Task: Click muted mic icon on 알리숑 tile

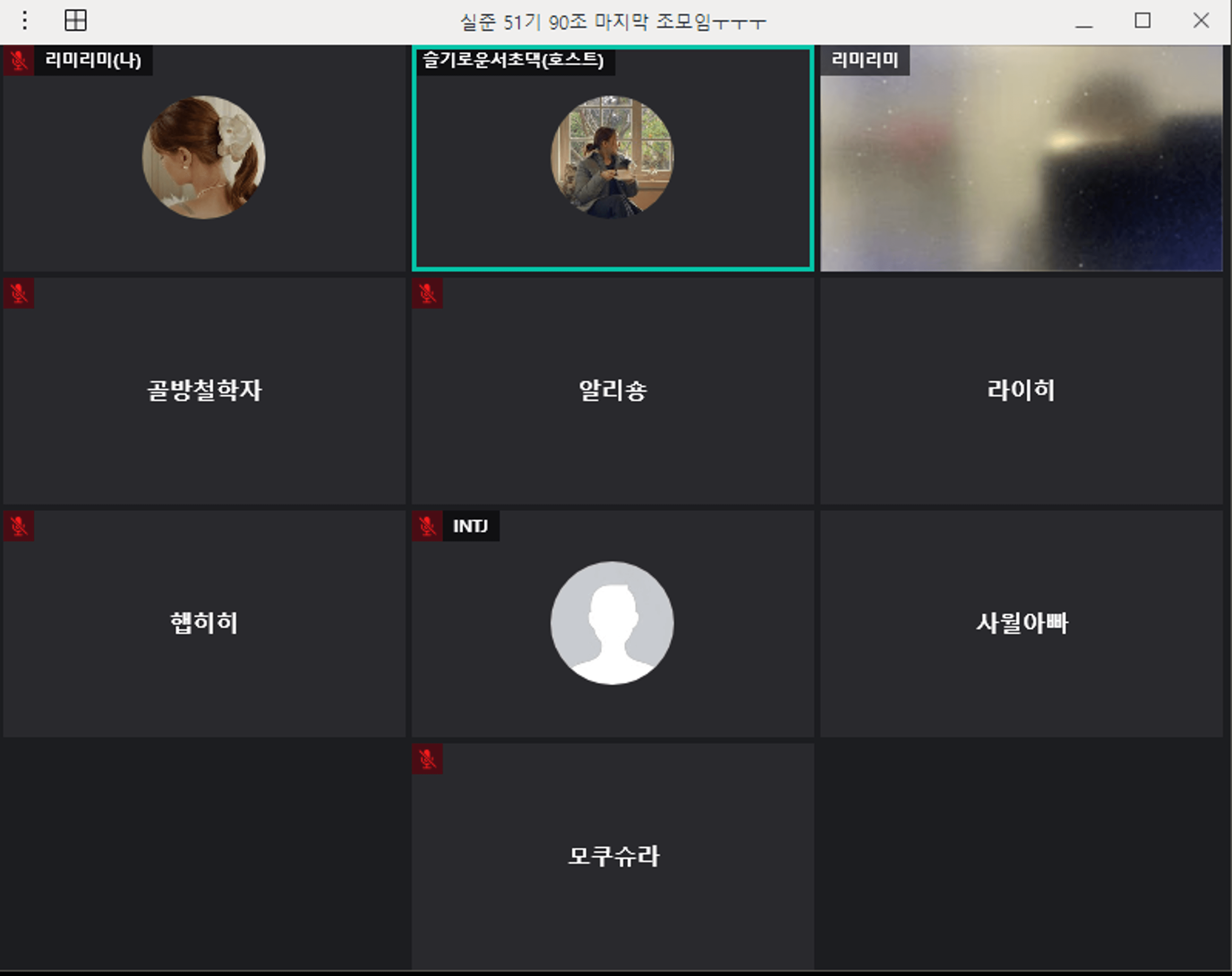Action: tap(427, 293)
